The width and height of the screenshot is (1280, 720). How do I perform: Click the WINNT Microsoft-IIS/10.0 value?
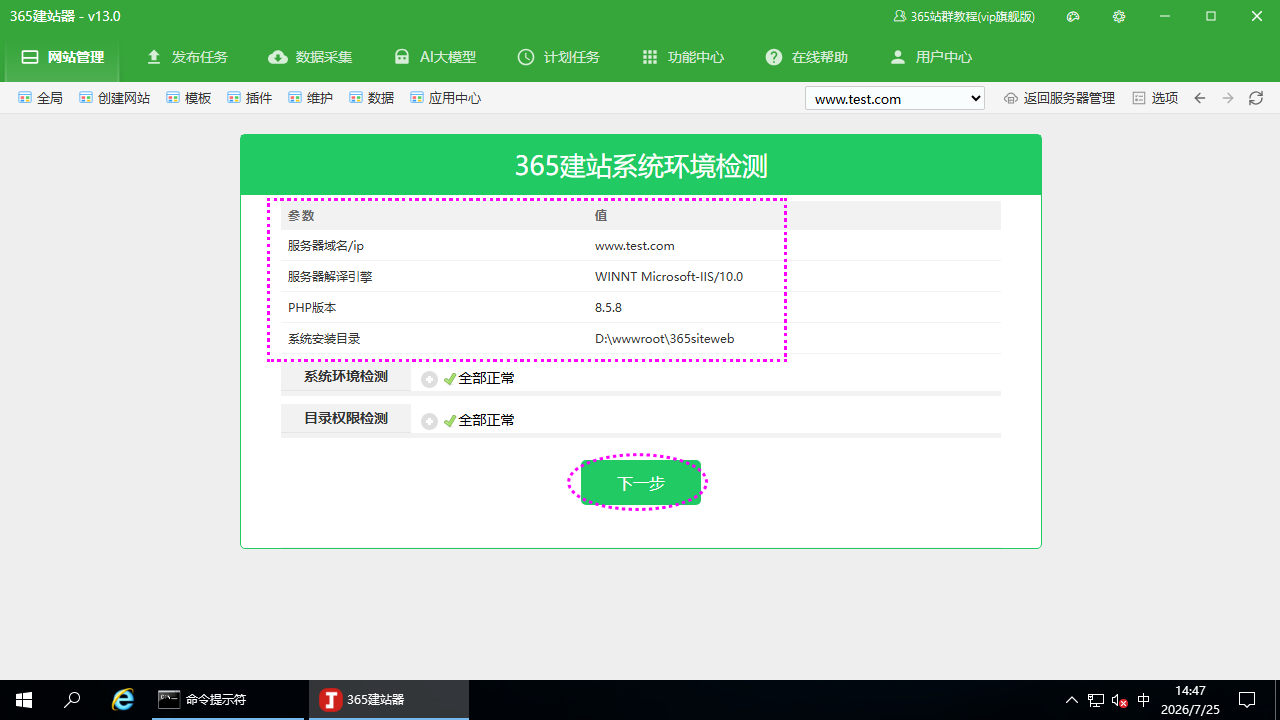tap(669, 277)
